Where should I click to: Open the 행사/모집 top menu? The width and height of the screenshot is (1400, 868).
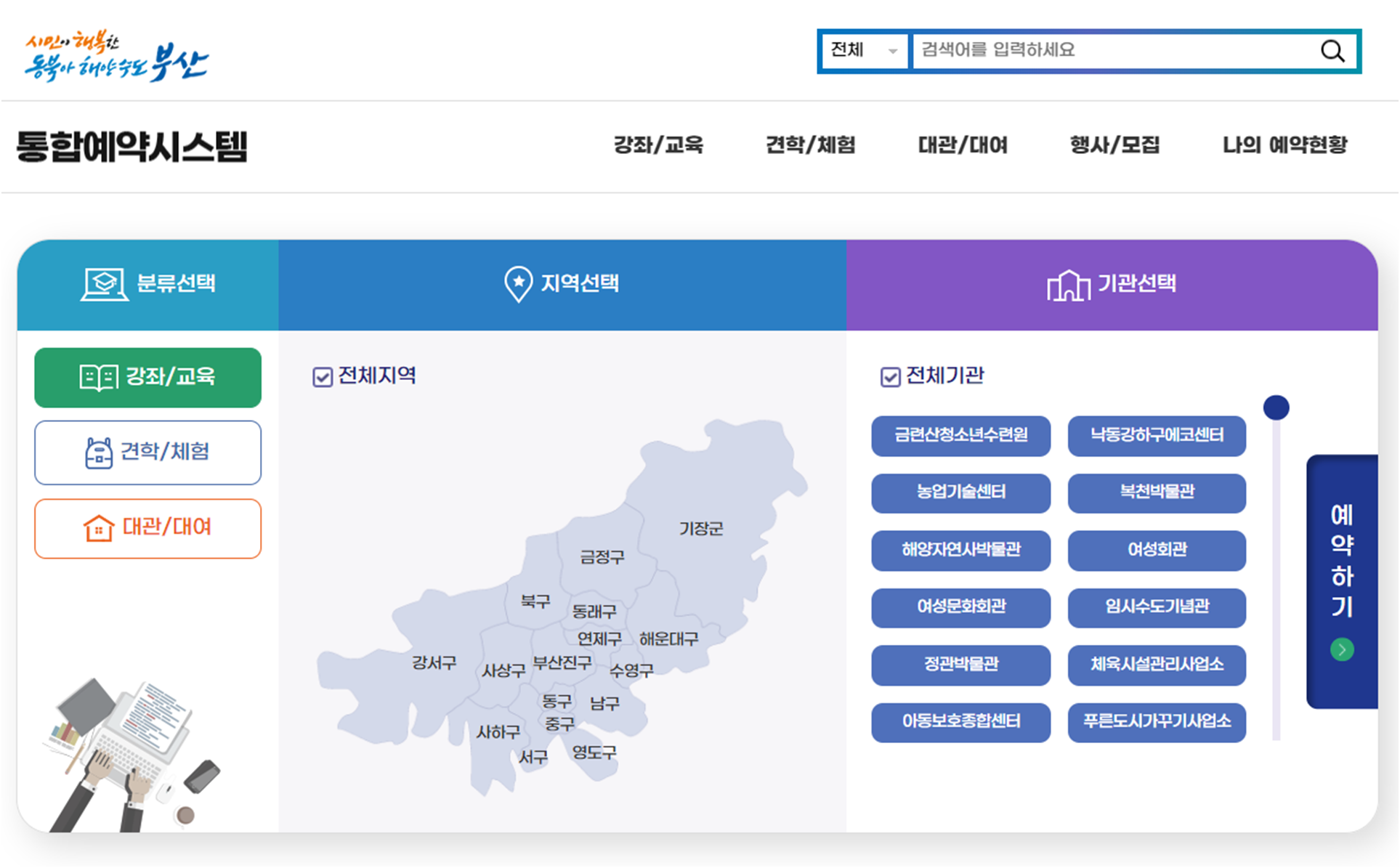[x=1114, y=145]
